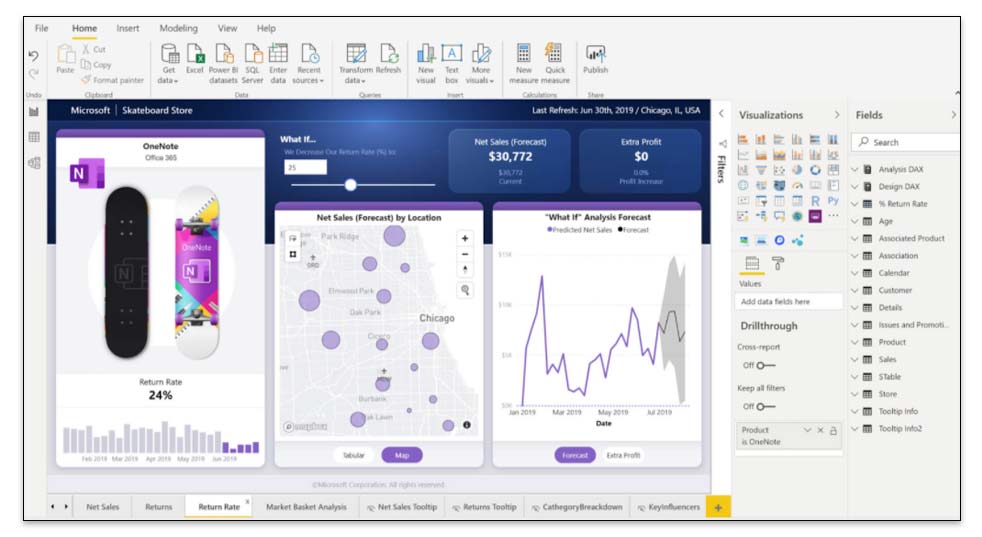
Task: Open the Get data dropdown
Action: [168, 63]
